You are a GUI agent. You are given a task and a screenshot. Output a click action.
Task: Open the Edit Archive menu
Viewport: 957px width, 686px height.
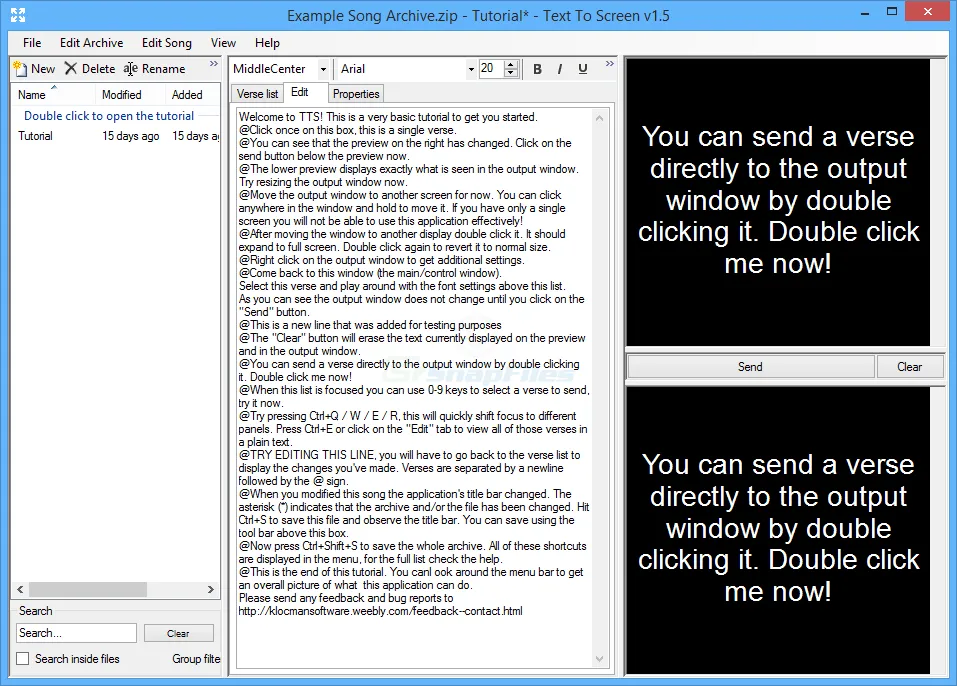tap(92, 43)
